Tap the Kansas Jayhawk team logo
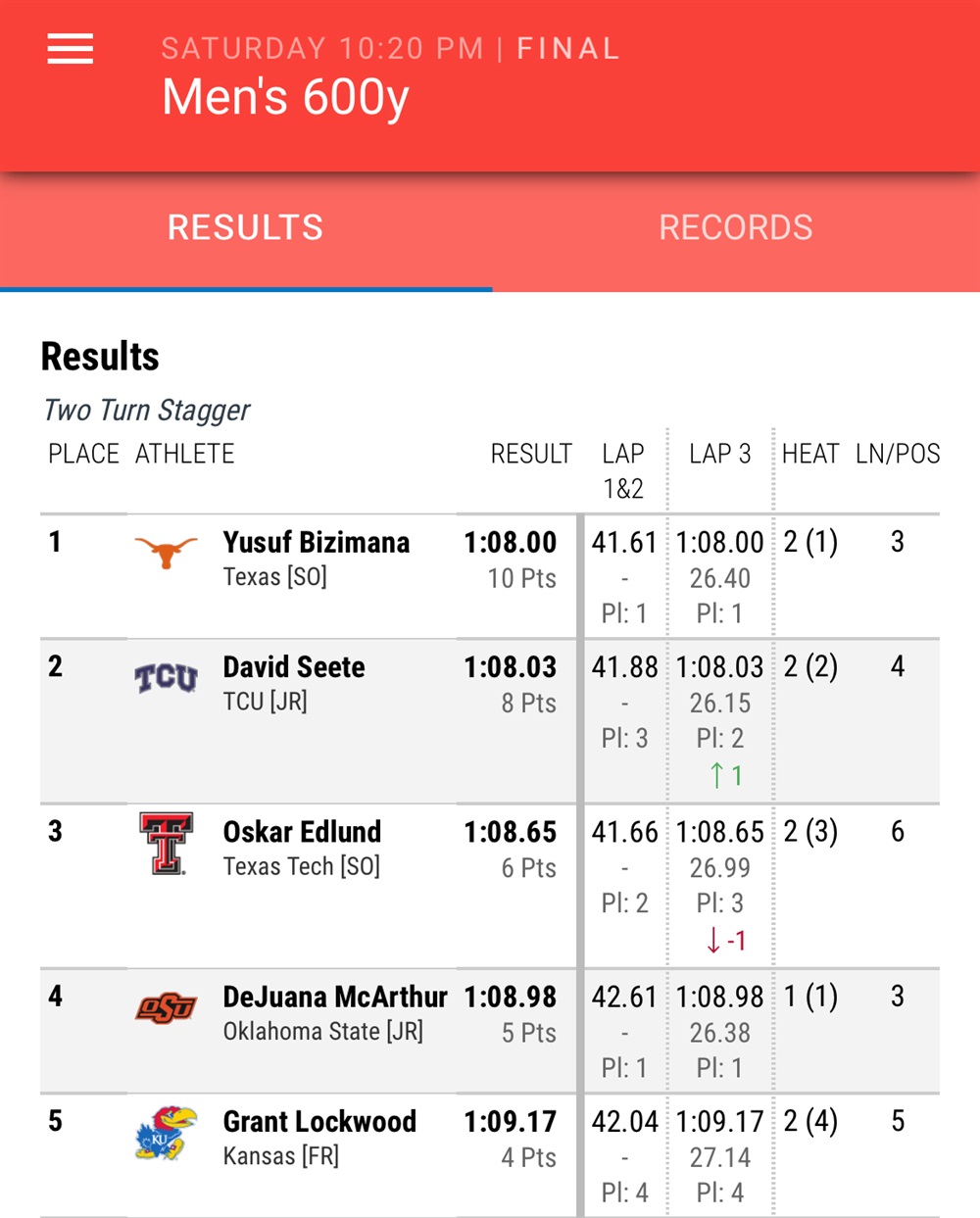Viewport: 980px width, 1218px height. (x=166, y=1133)
